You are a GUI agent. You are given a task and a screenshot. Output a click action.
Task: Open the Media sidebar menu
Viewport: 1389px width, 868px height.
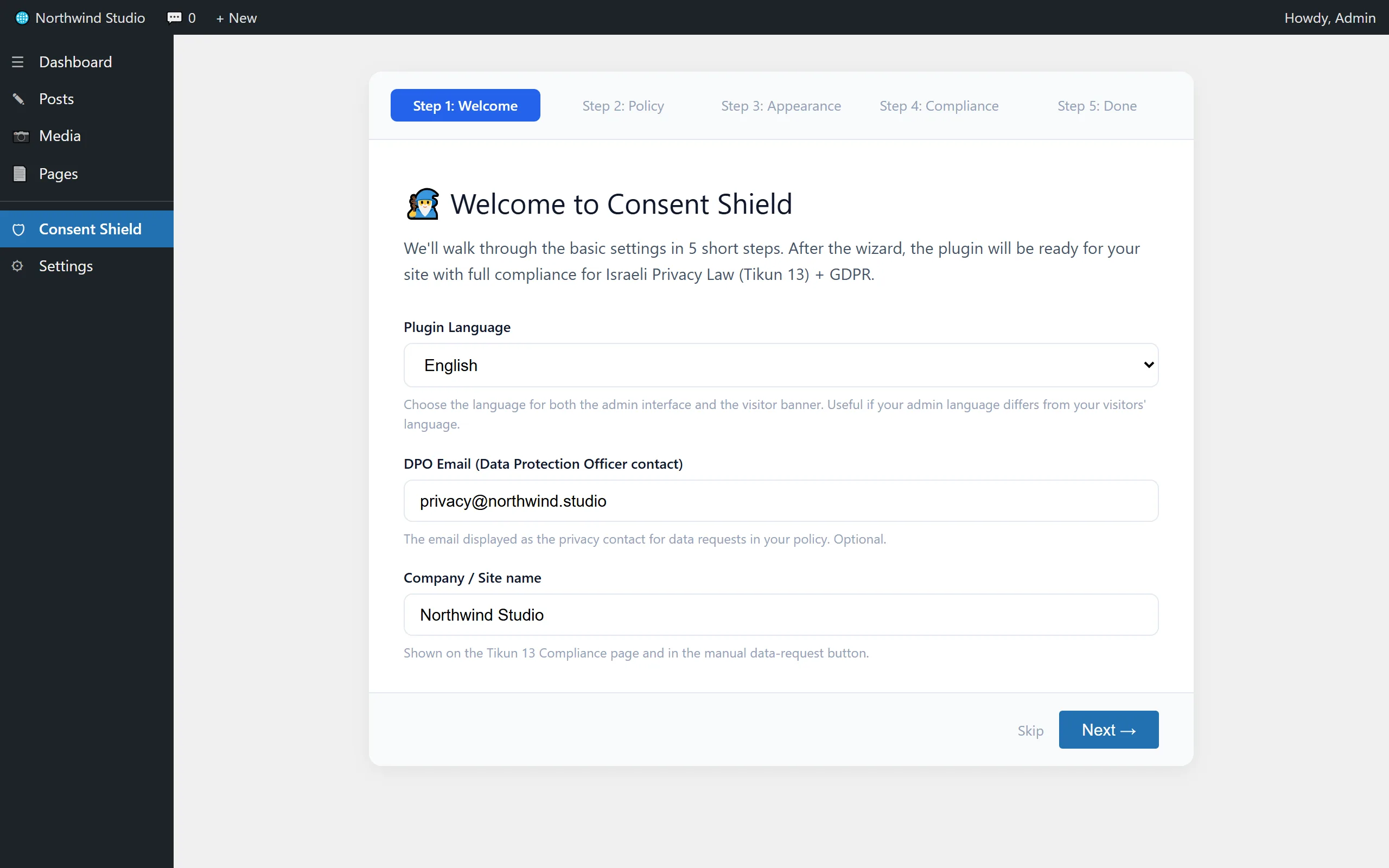(87, 136)
